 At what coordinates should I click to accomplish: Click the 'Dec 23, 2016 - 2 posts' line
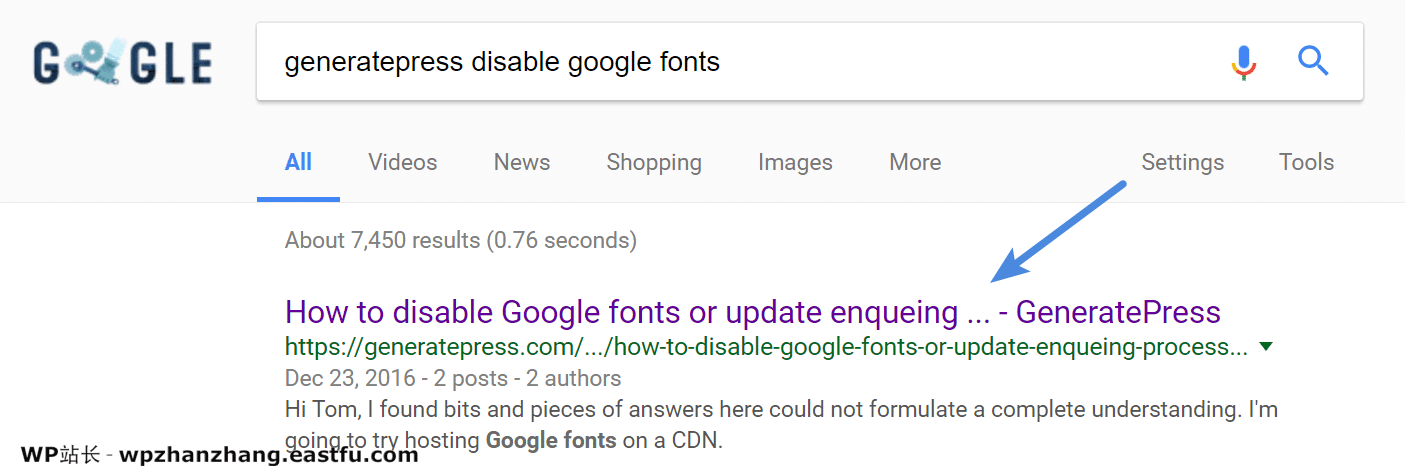pos(453,378)
